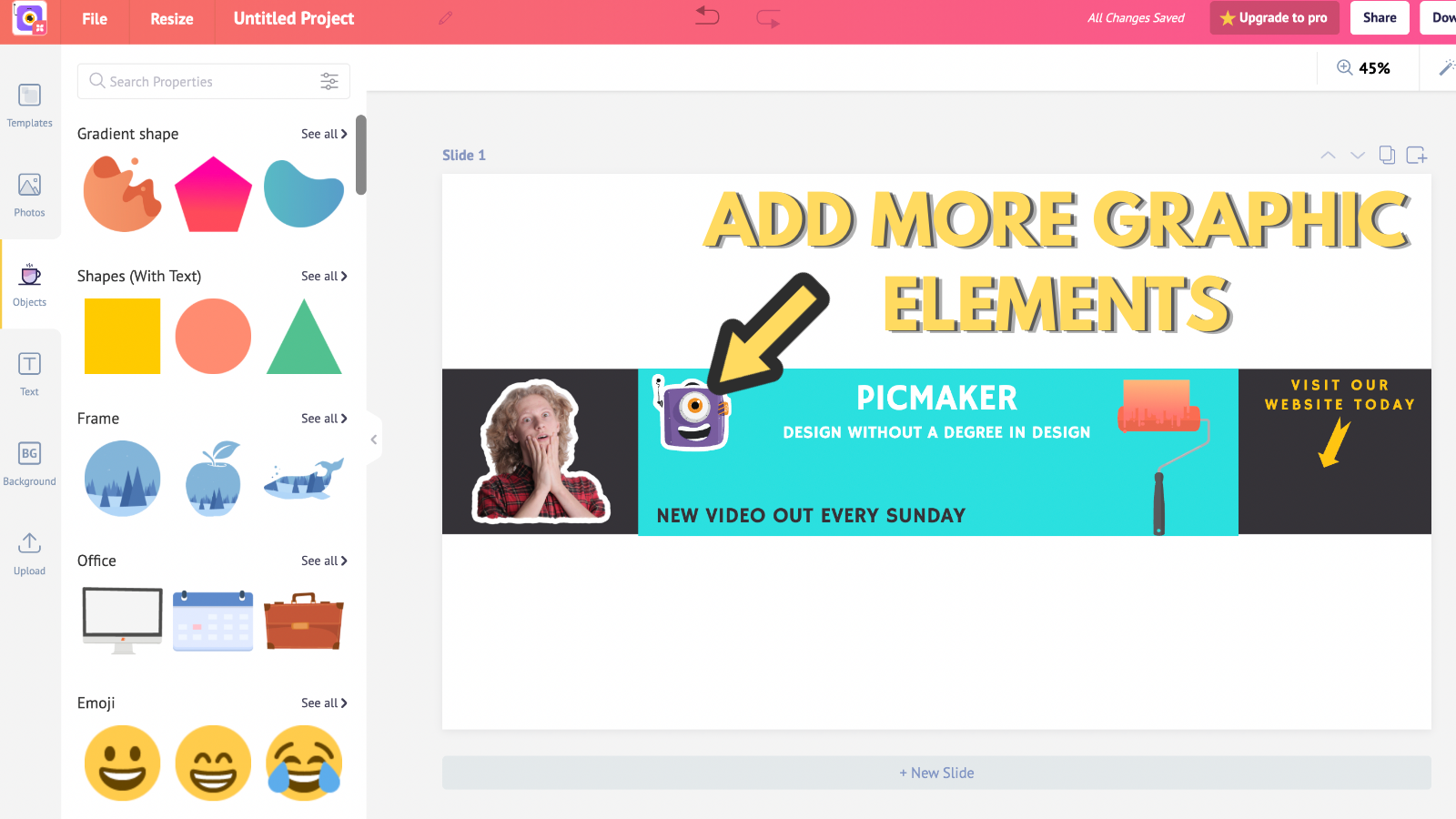The image size is (1456, 819).
Task: Insert the whale-shaped frame
Action: [304, 479]
